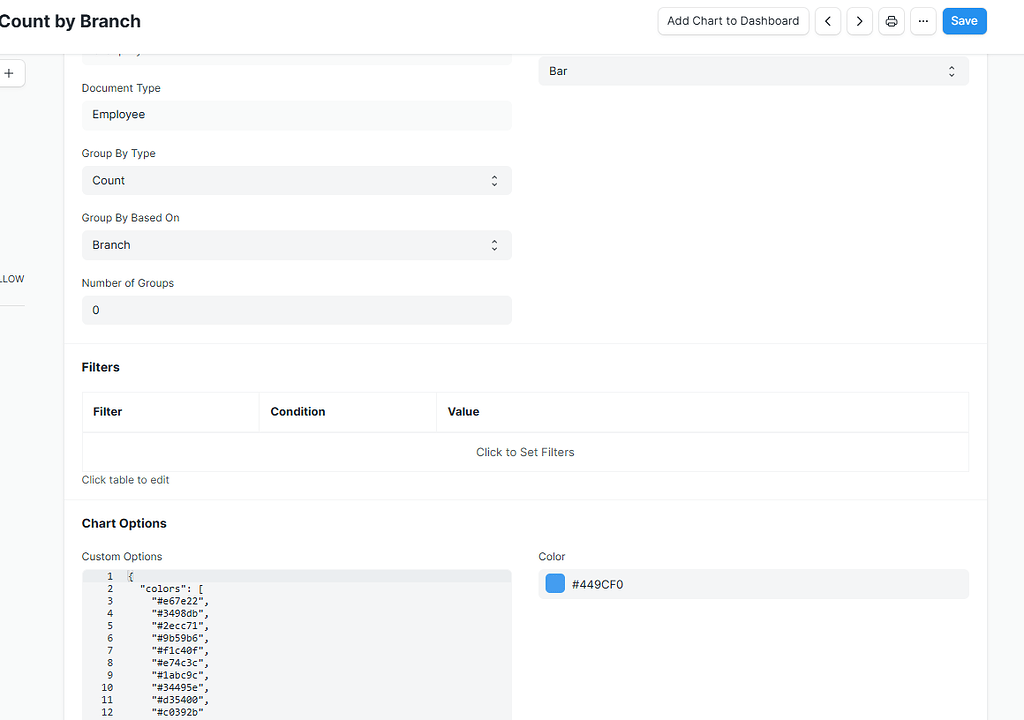Click the Color hex value field

[760, 584]
